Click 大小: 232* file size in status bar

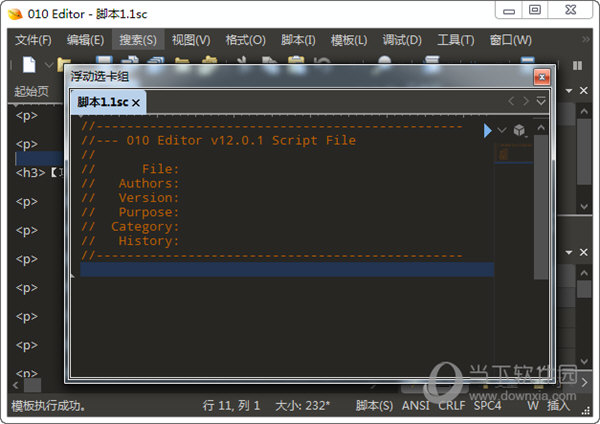302,406
